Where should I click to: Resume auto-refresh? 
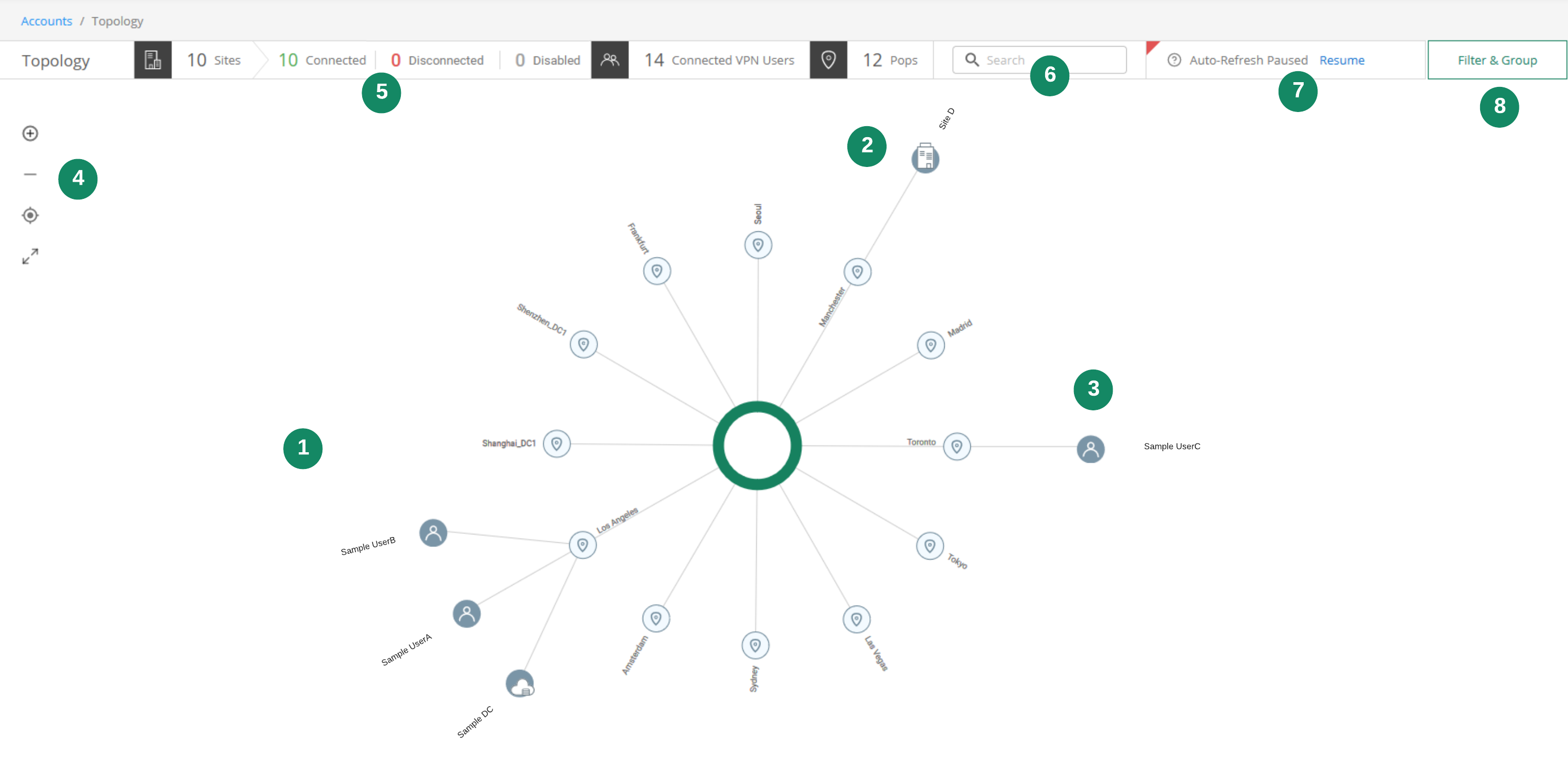(x=1341, y=60)
